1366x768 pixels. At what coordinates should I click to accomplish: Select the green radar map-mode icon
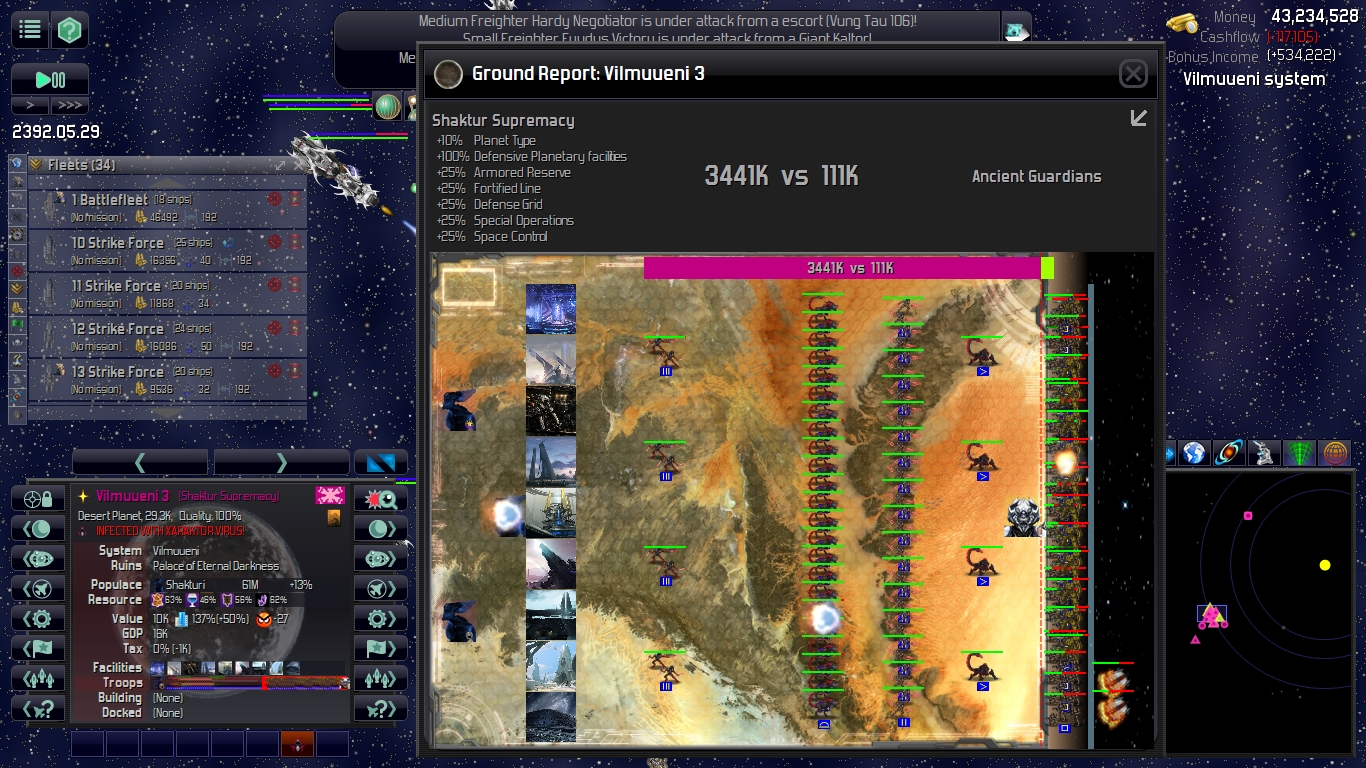pyautogui.click(x=1299, y=453)
